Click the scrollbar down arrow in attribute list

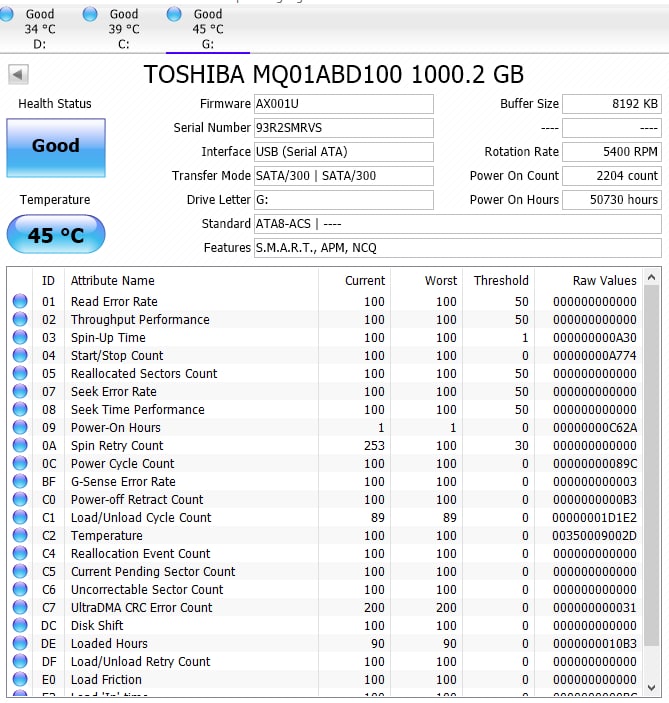[652, 687]
